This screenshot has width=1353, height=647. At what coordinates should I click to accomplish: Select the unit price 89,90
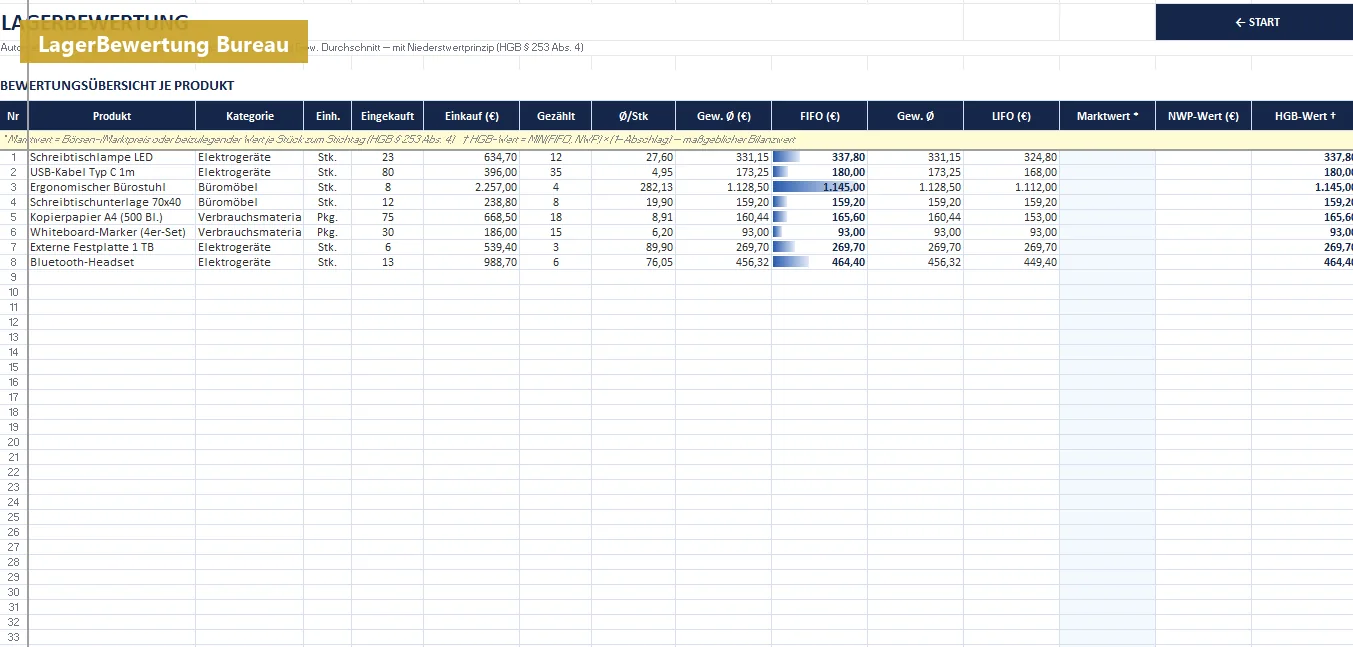click(x=634, y=247)
